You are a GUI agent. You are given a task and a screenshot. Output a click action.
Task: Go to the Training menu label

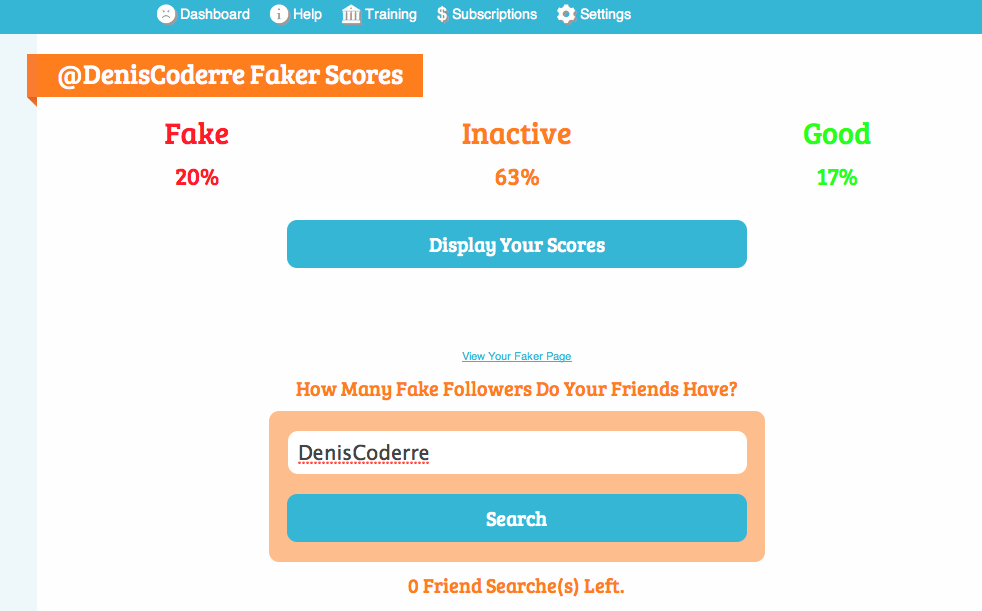391,14
